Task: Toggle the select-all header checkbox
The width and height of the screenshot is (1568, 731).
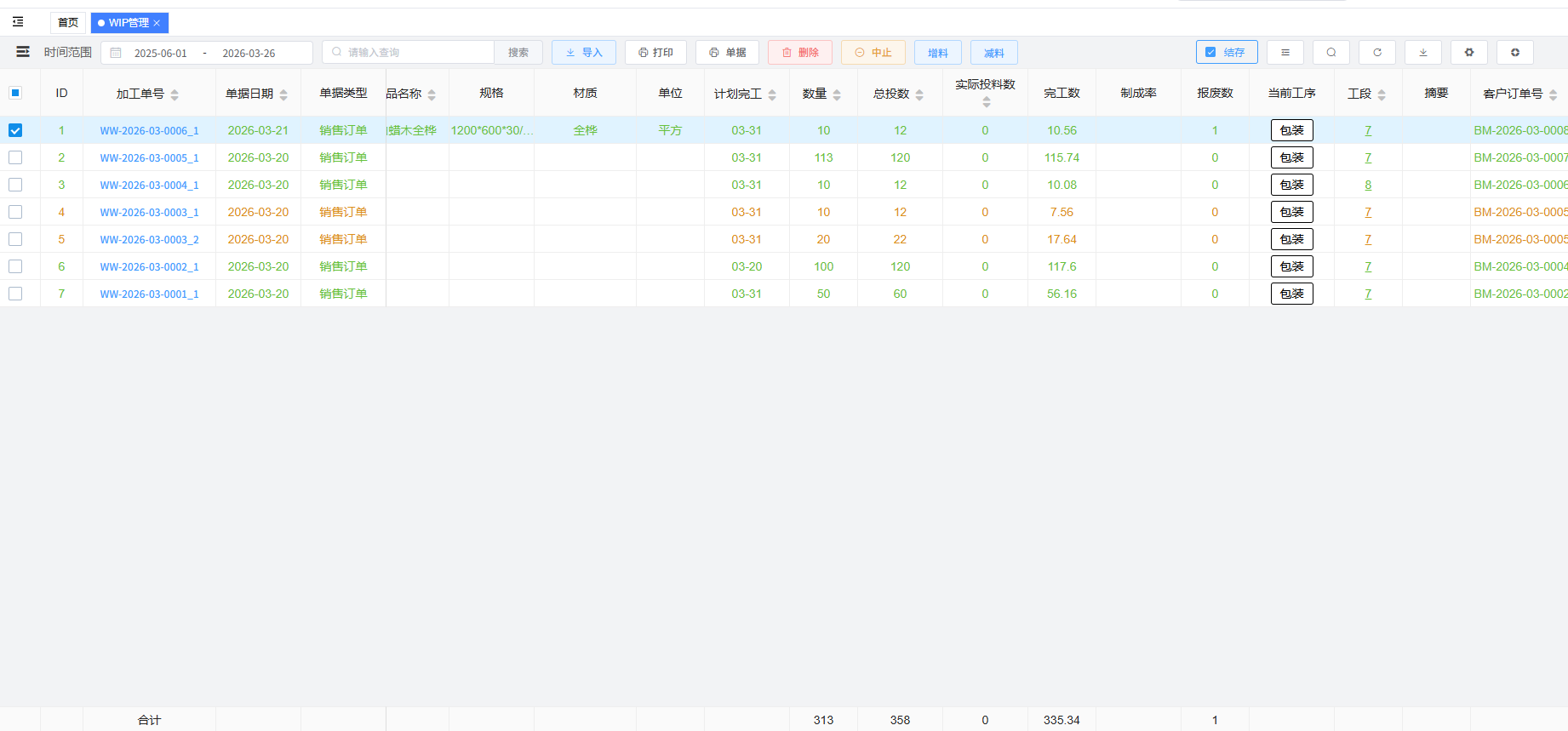Action: (x=15, y=93)
